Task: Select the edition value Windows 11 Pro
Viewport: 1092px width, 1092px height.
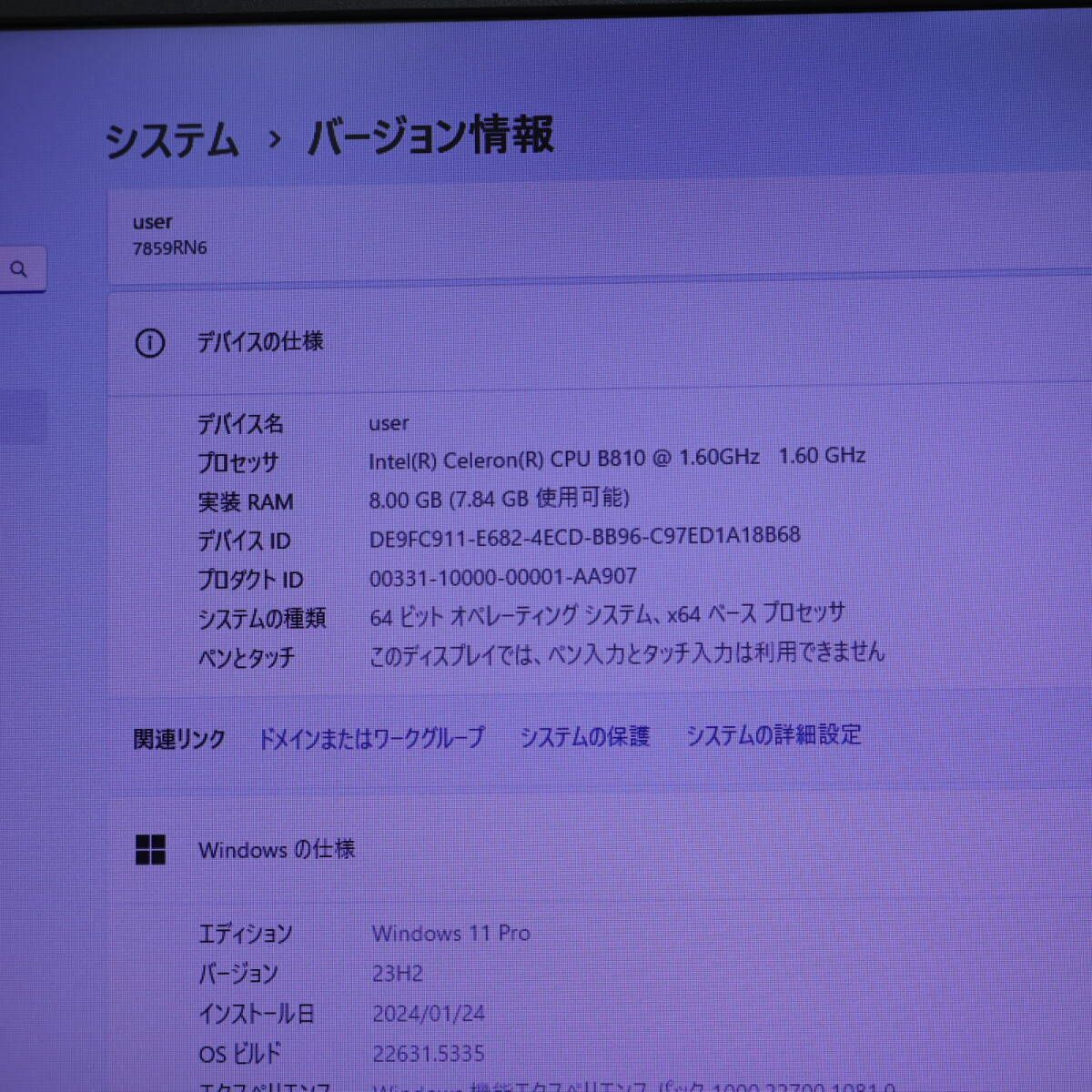Action: coord(451,934)
